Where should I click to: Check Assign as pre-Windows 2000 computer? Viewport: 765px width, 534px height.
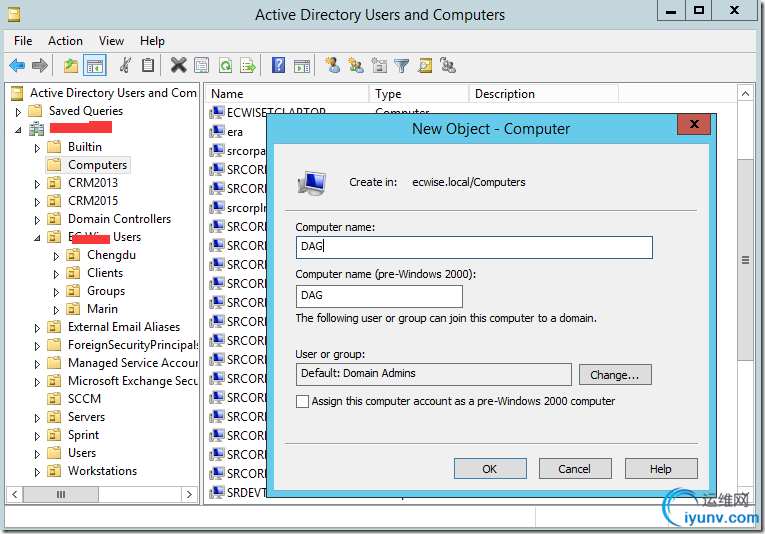tap(302, 401)
